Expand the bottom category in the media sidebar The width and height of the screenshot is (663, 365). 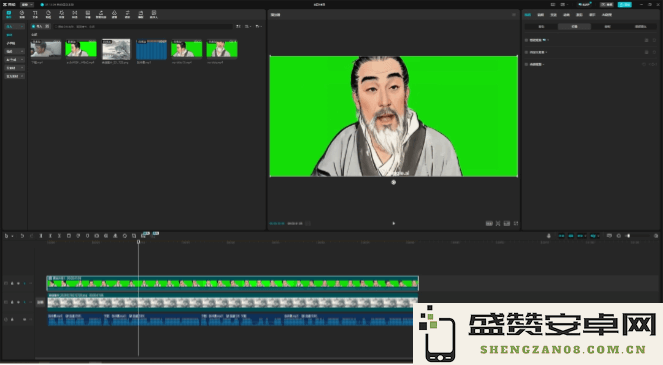click(x=14, y=76)
